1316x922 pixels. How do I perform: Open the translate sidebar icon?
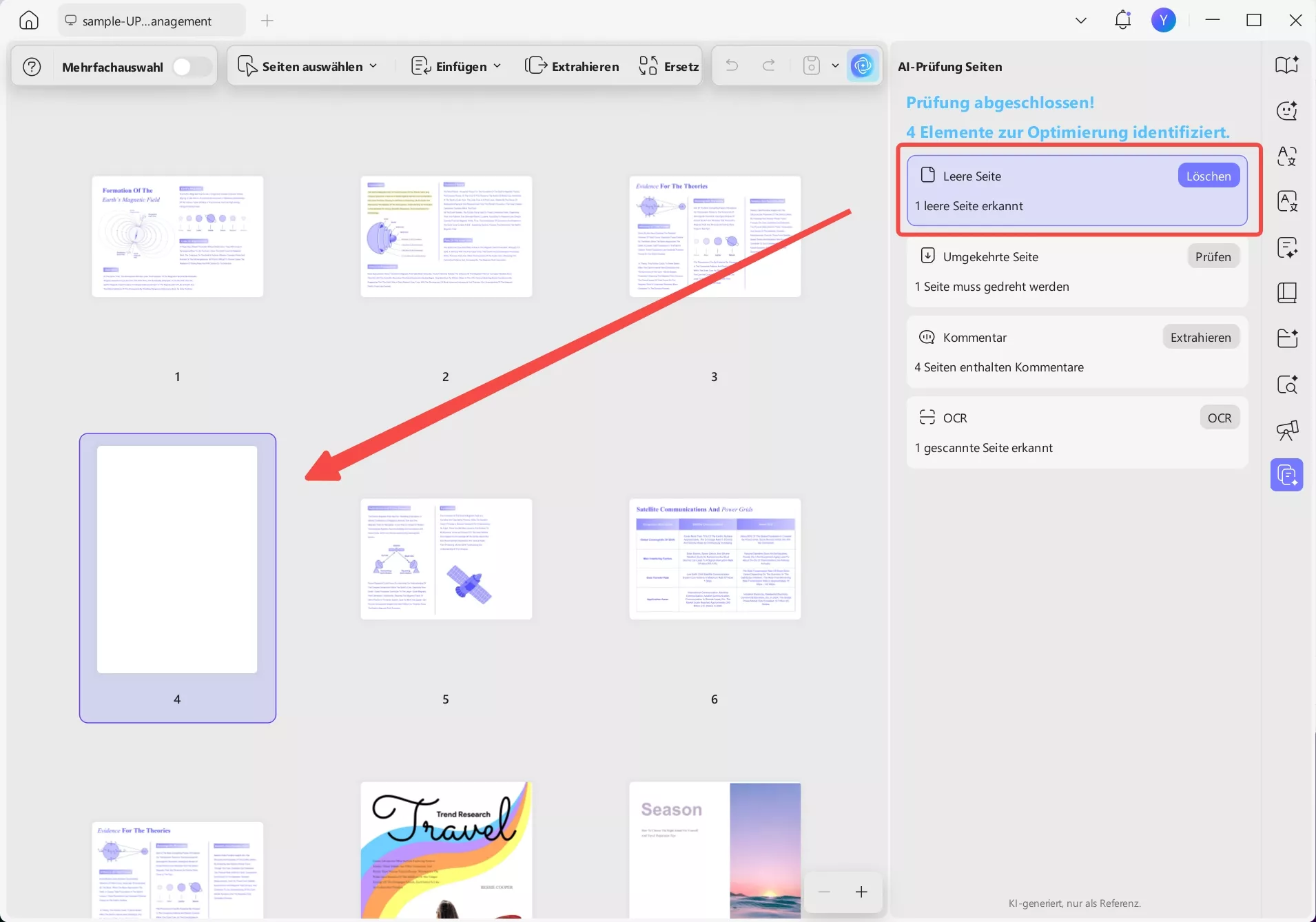[1287, 156]
